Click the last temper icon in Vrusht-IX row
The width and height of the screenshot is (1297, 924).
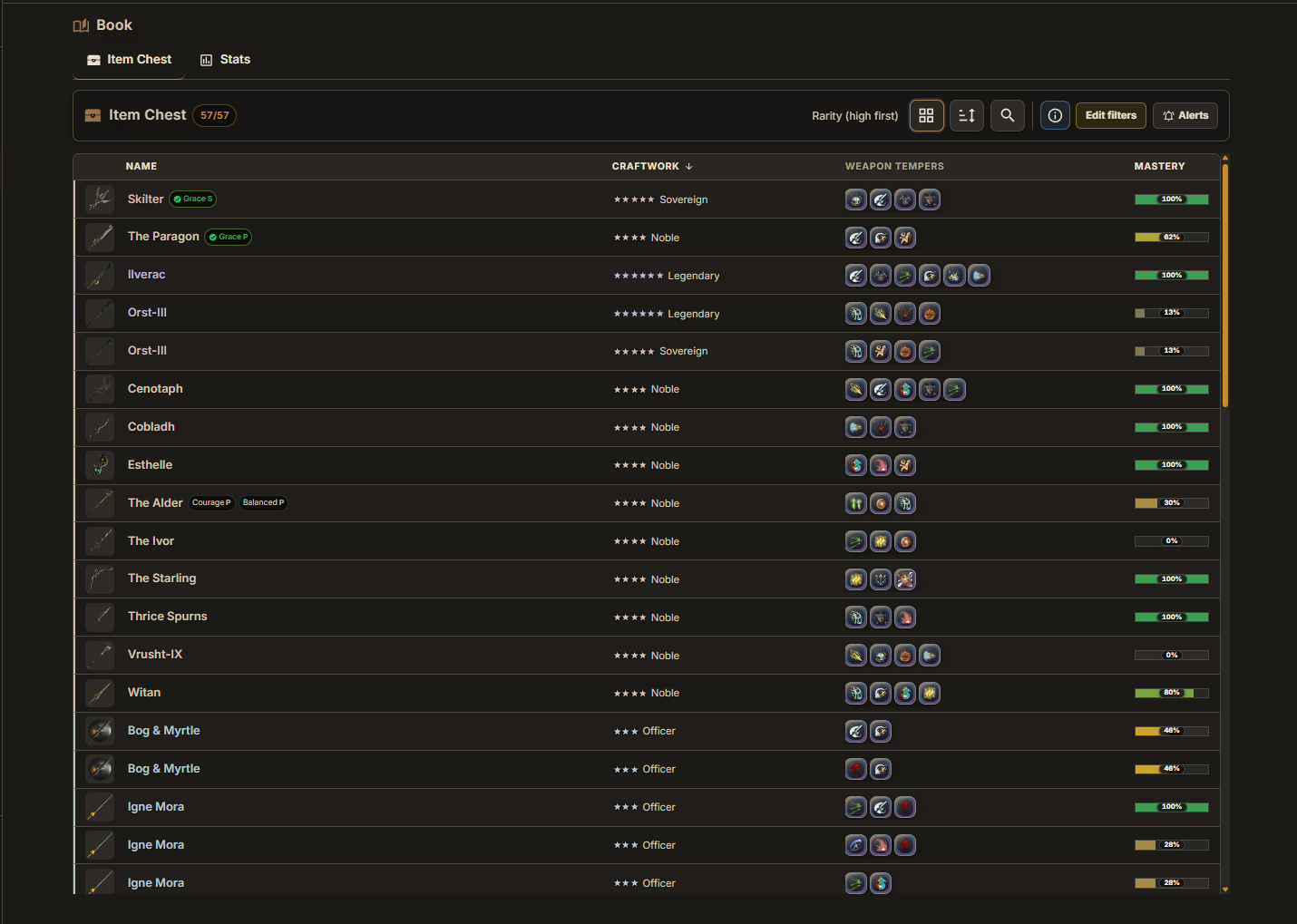coord(930,656)
